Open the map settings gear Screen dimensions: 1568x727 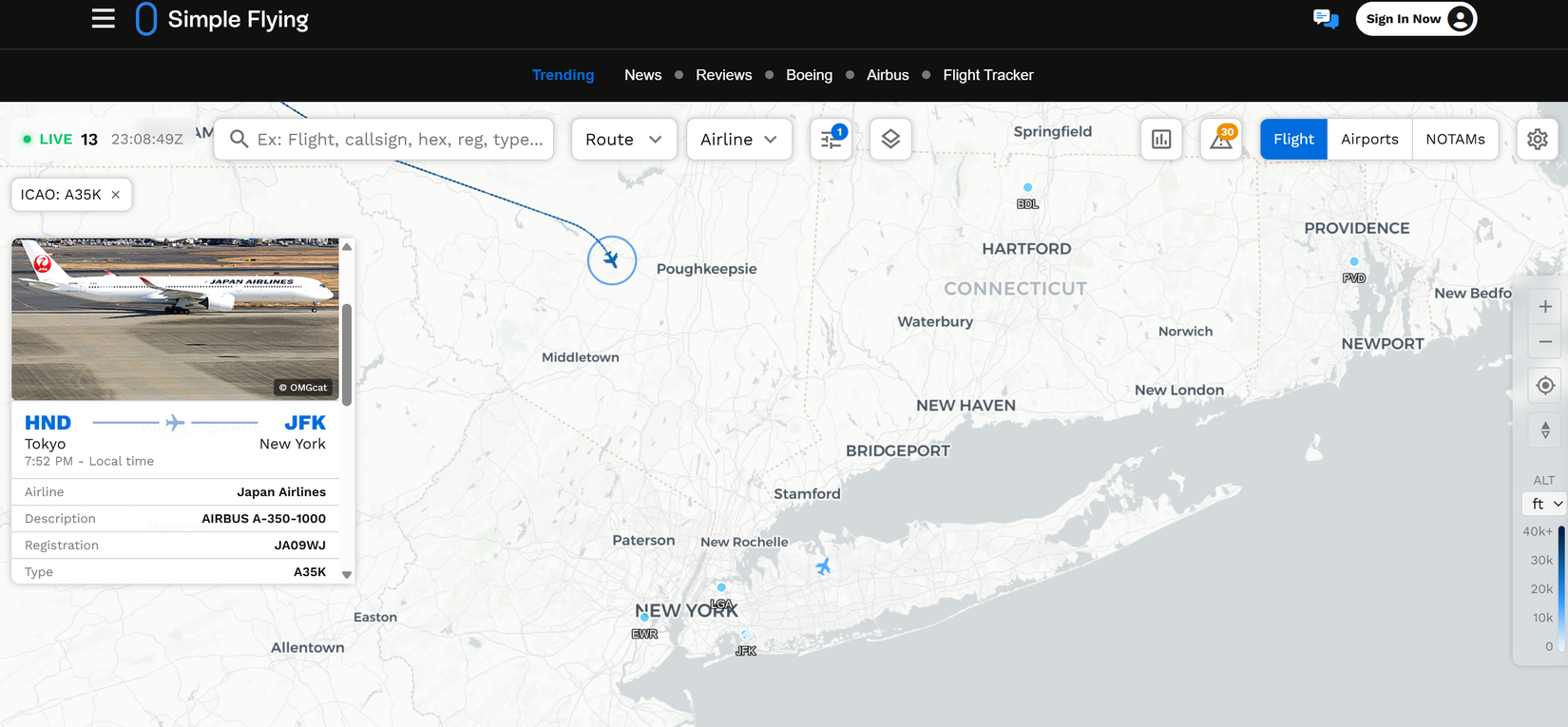(1538, 139)
